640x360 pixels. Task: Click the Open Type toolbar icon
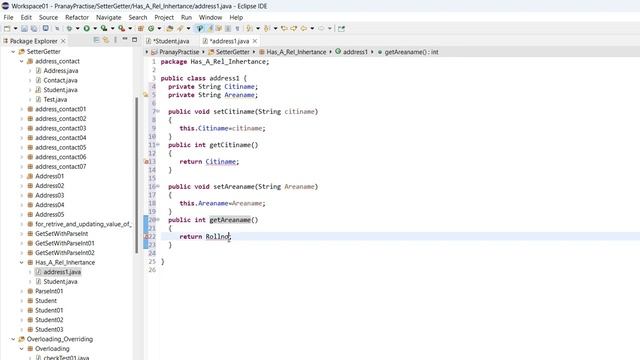point(169,29)
